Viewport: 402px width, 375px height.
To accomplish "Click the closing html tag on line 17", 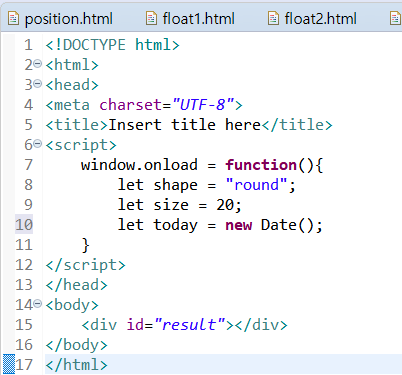I will 76,365.
